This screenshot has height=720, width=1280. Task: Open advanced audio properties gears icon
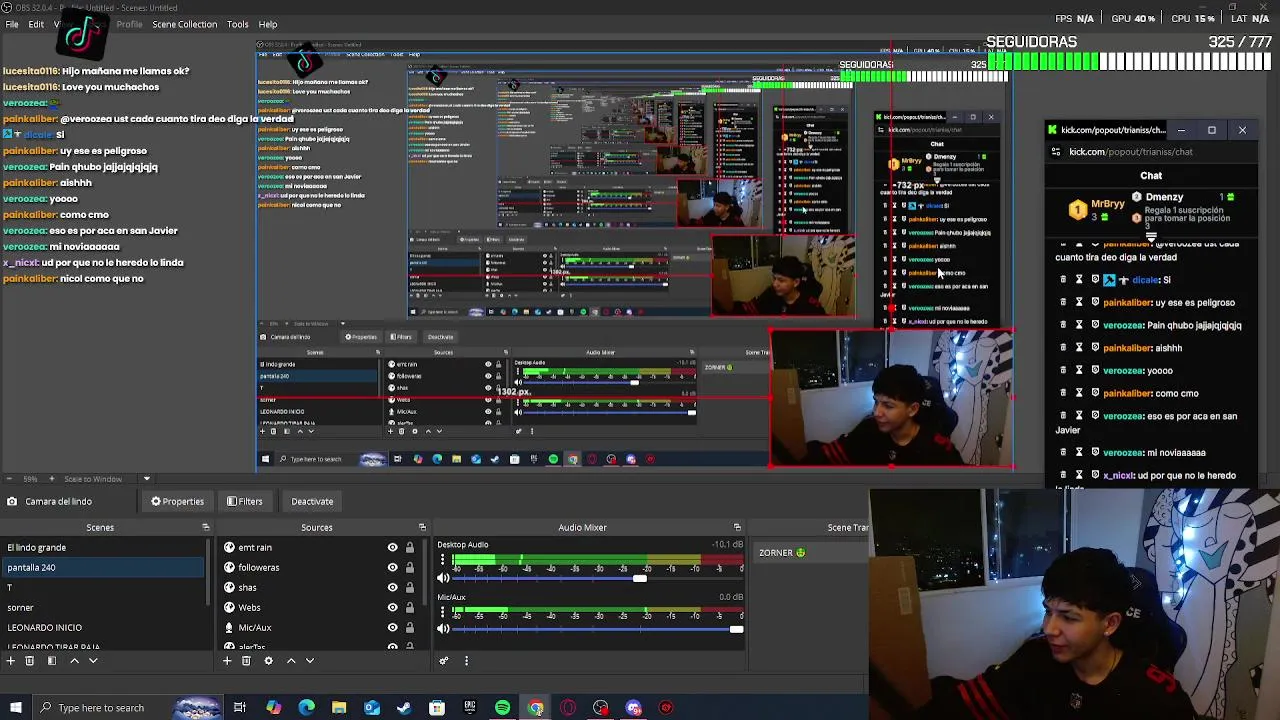coord(444,661)
